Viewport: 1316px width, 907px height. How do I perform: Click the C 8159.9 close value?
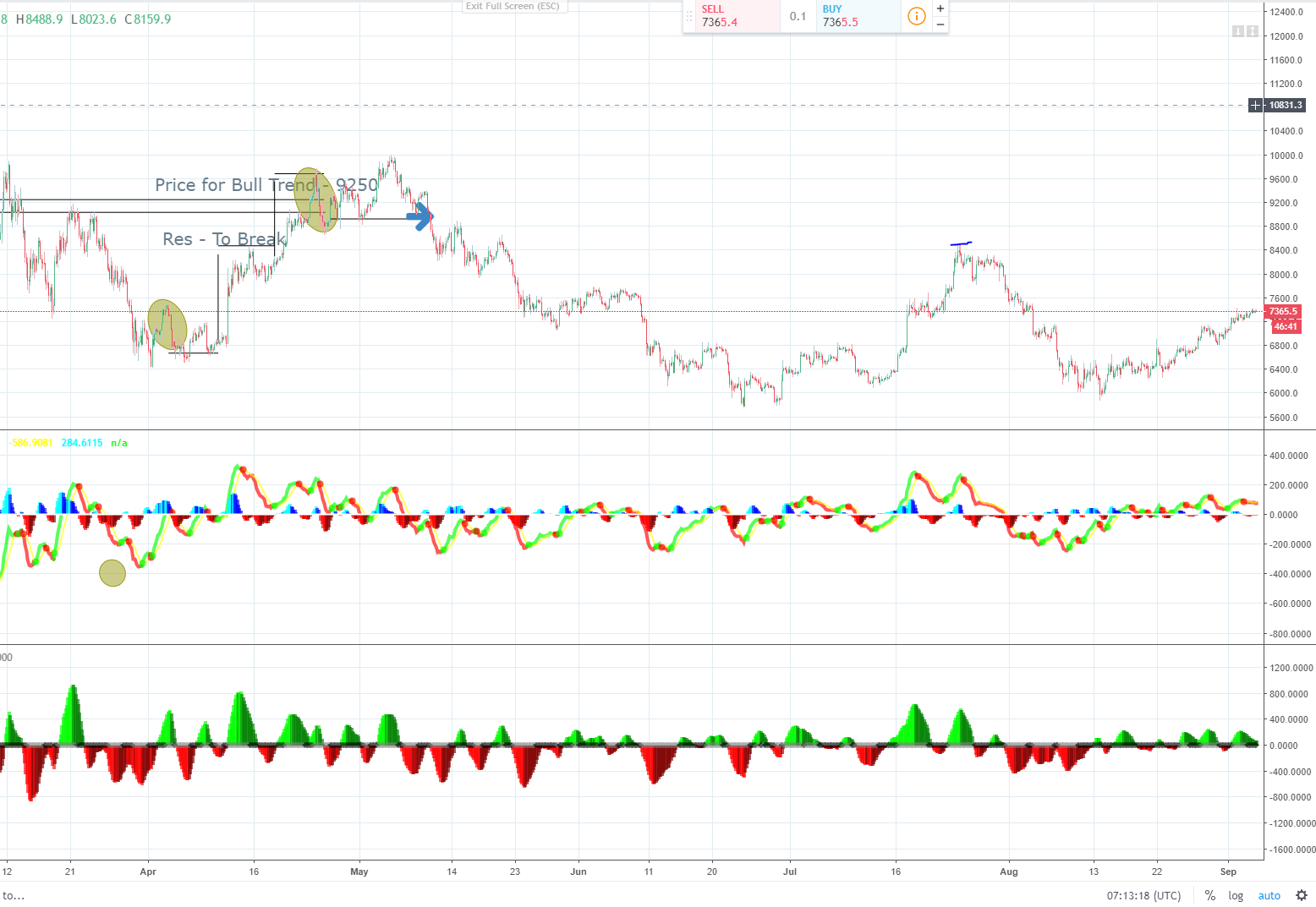coord(147,19)
